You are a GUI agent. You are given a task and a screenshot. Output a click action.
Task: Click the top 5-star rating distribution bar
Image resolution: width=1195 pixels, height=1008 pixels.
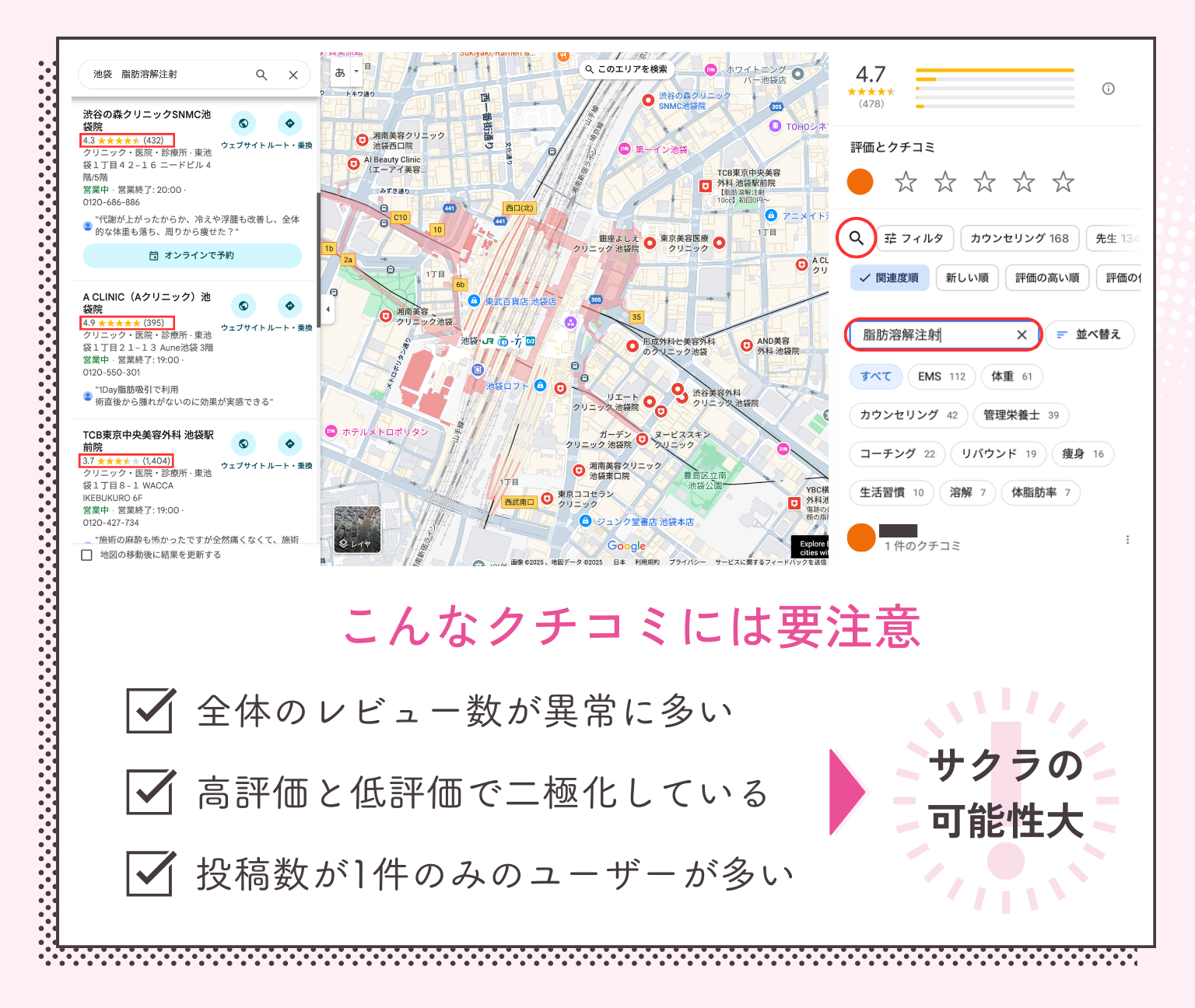pos(995,70)
